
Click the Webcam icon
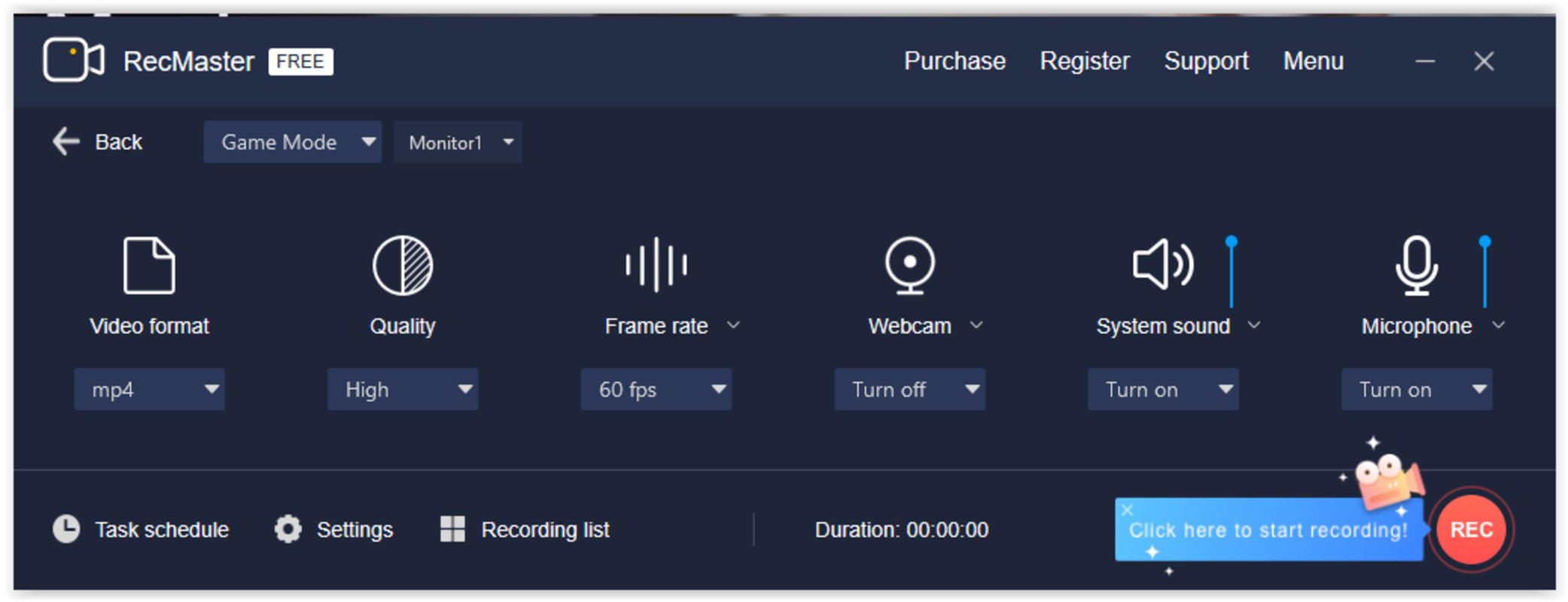point(909,265)
